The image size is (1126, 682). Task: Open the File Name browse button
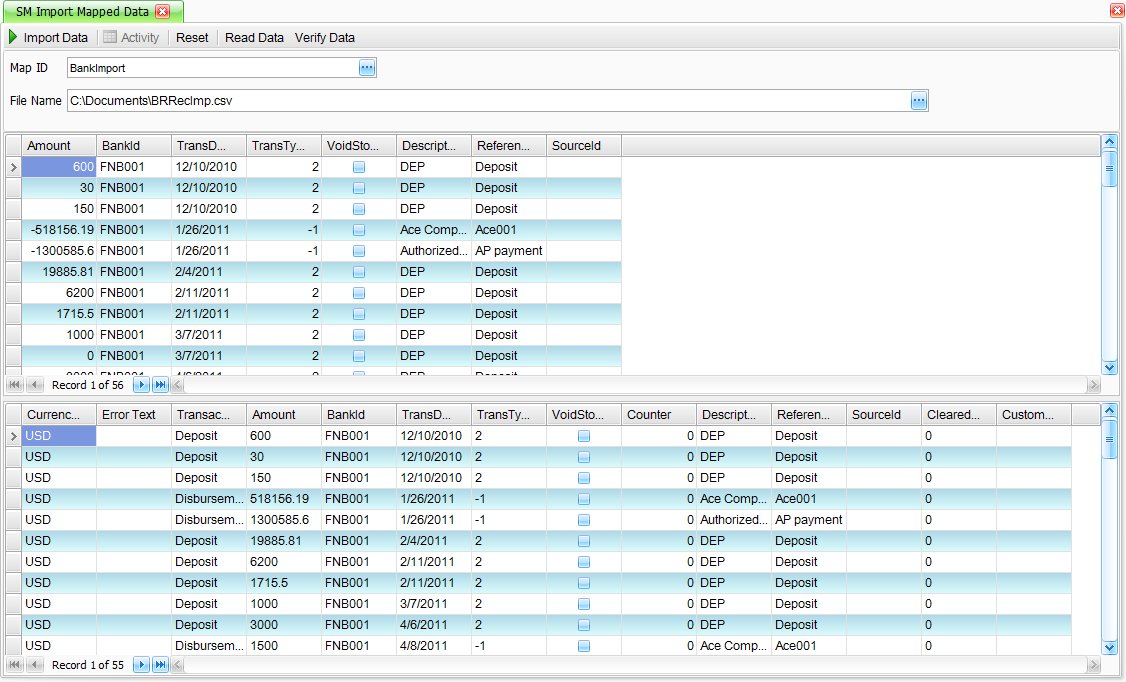919,101
